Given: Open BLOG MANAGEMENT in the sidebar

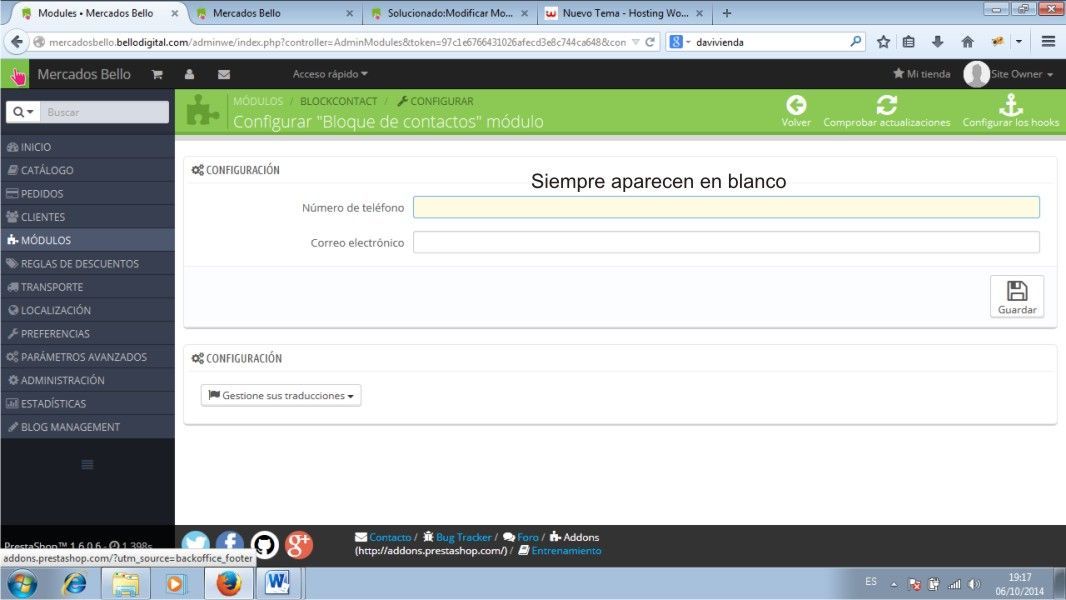Looking at the screenshot, I should click(87, 427).
